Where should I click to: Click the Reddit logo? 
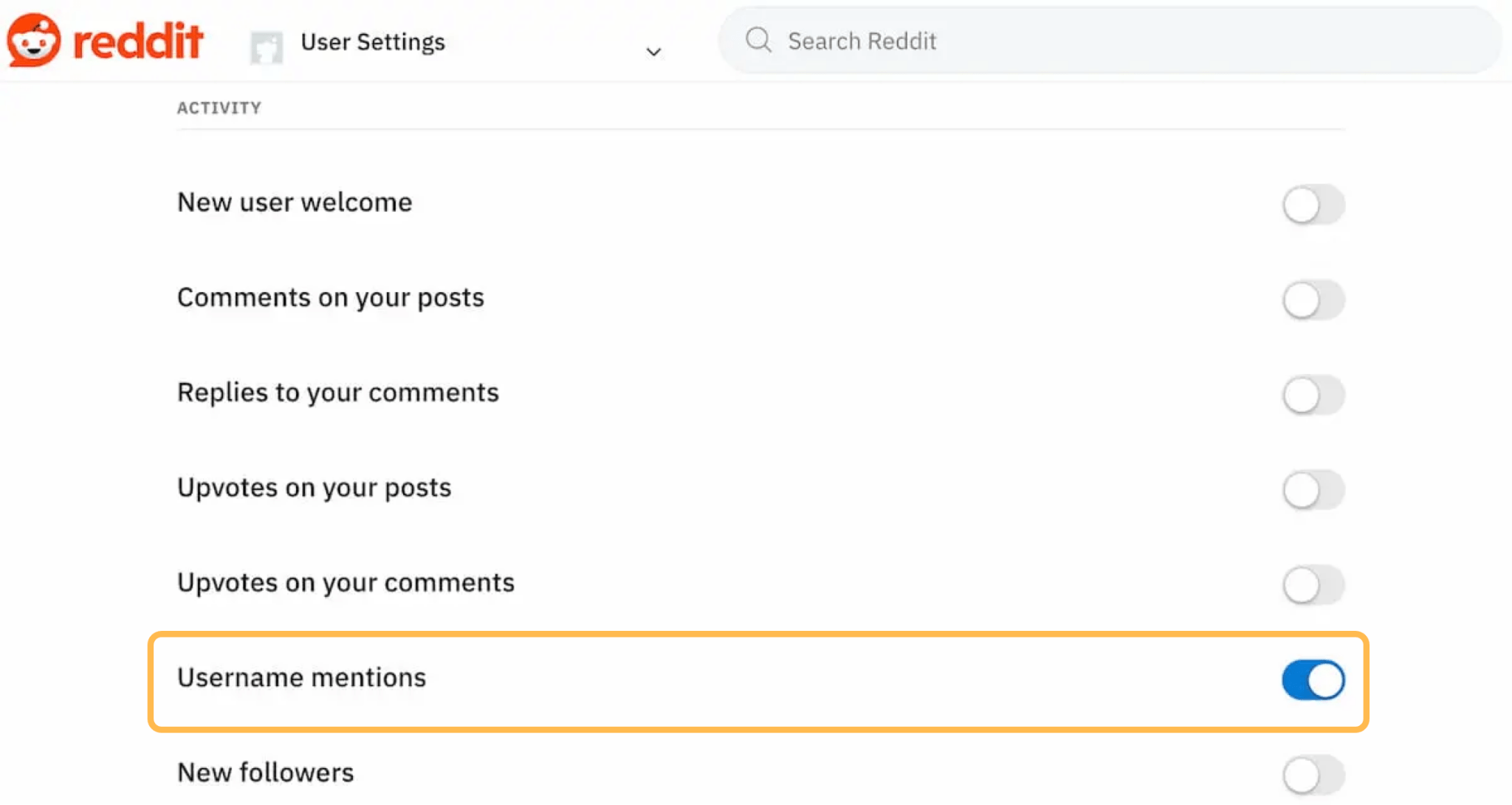click(107, 41)
